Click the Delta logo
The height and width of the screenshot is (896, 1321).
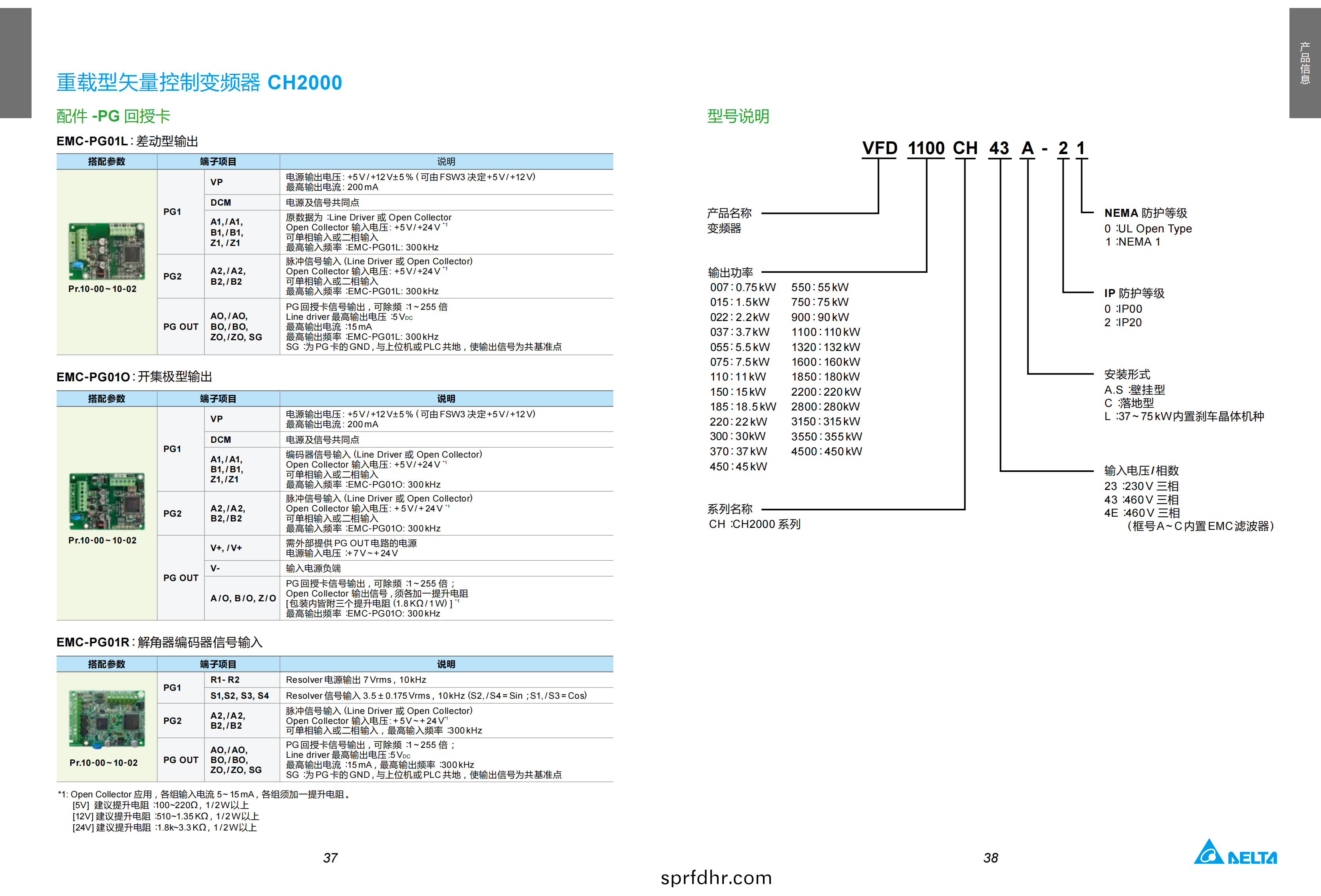[1235, 852]
